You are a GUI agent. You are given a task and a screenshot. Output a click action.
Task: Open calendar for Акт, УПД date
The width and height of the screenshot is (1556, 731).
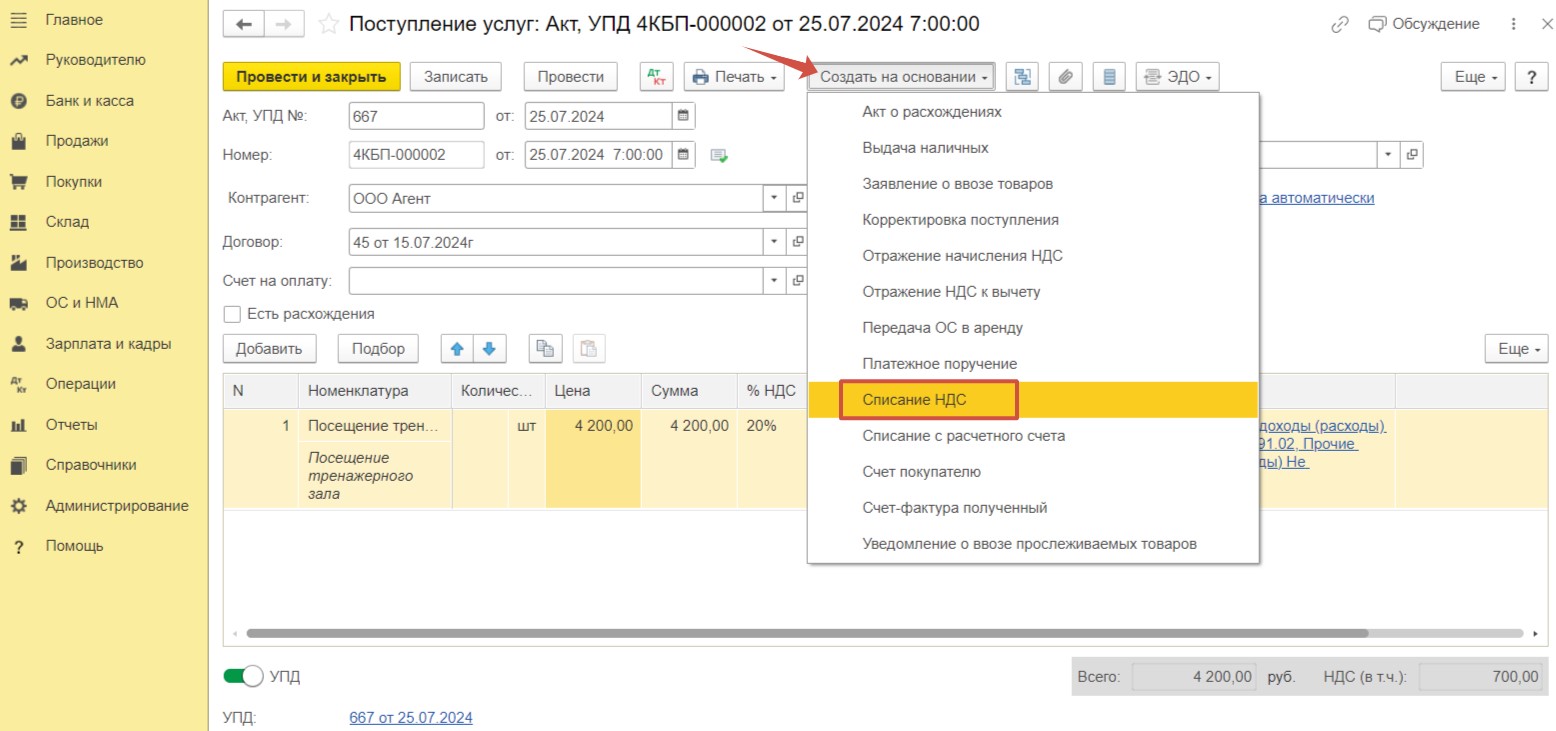coord(683,115)
